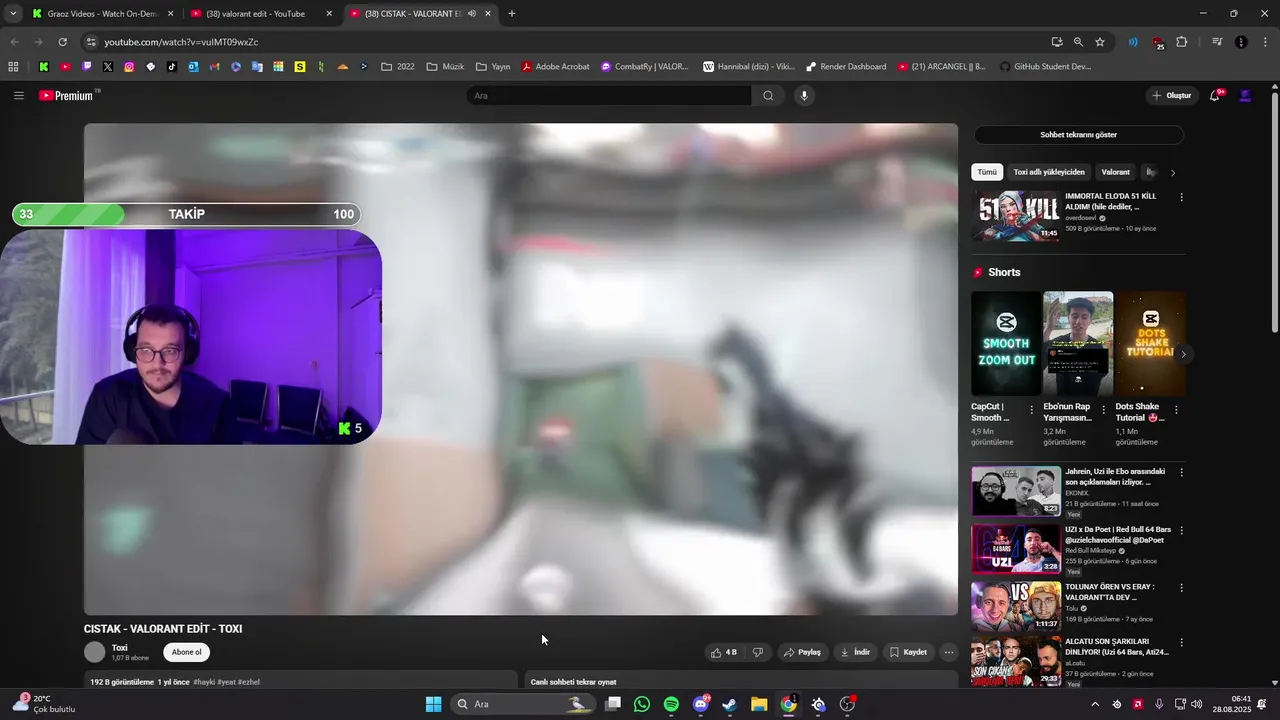Launch Spotify from the taskbar
Screen dimensions: 1280x720
click(671, 704)
